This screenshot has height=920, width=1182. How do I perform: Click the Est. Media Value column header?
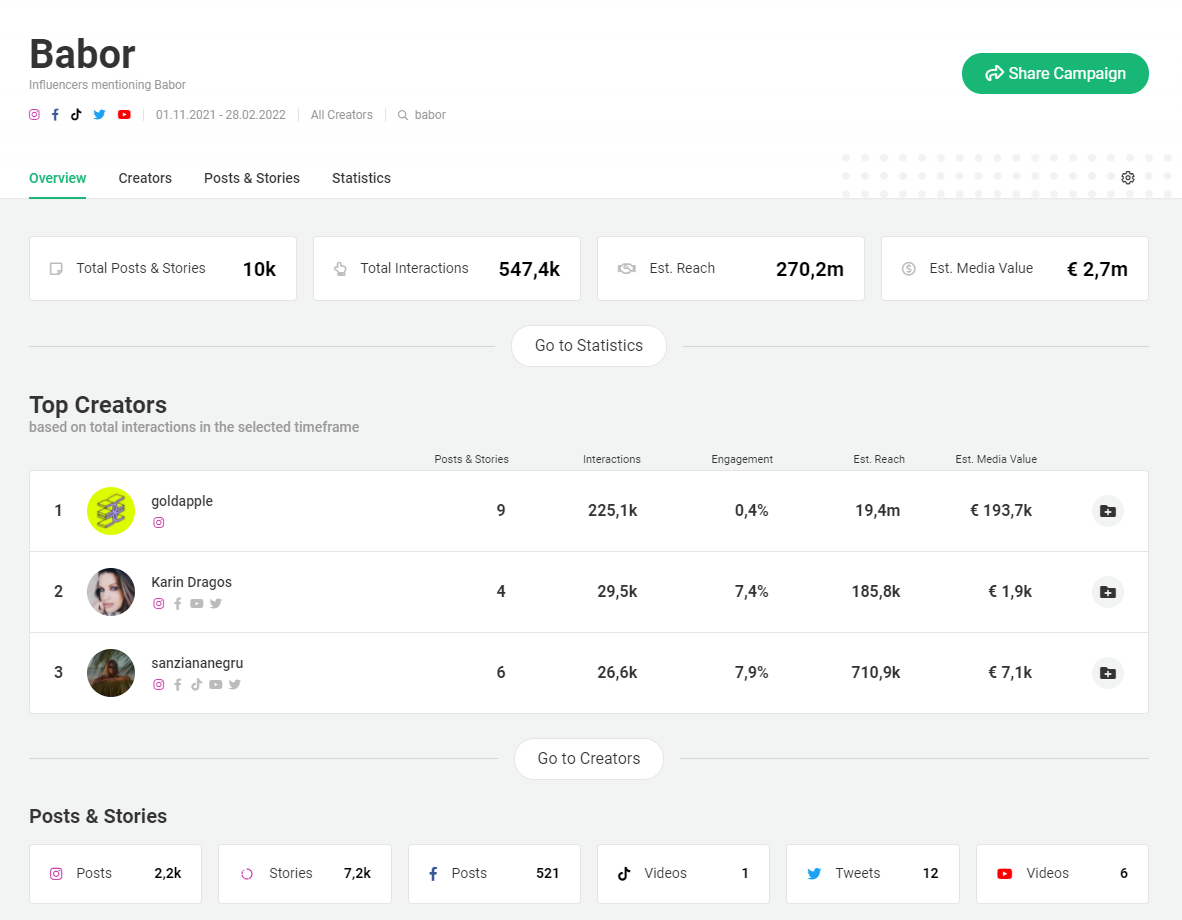click(x=996, y=459)
